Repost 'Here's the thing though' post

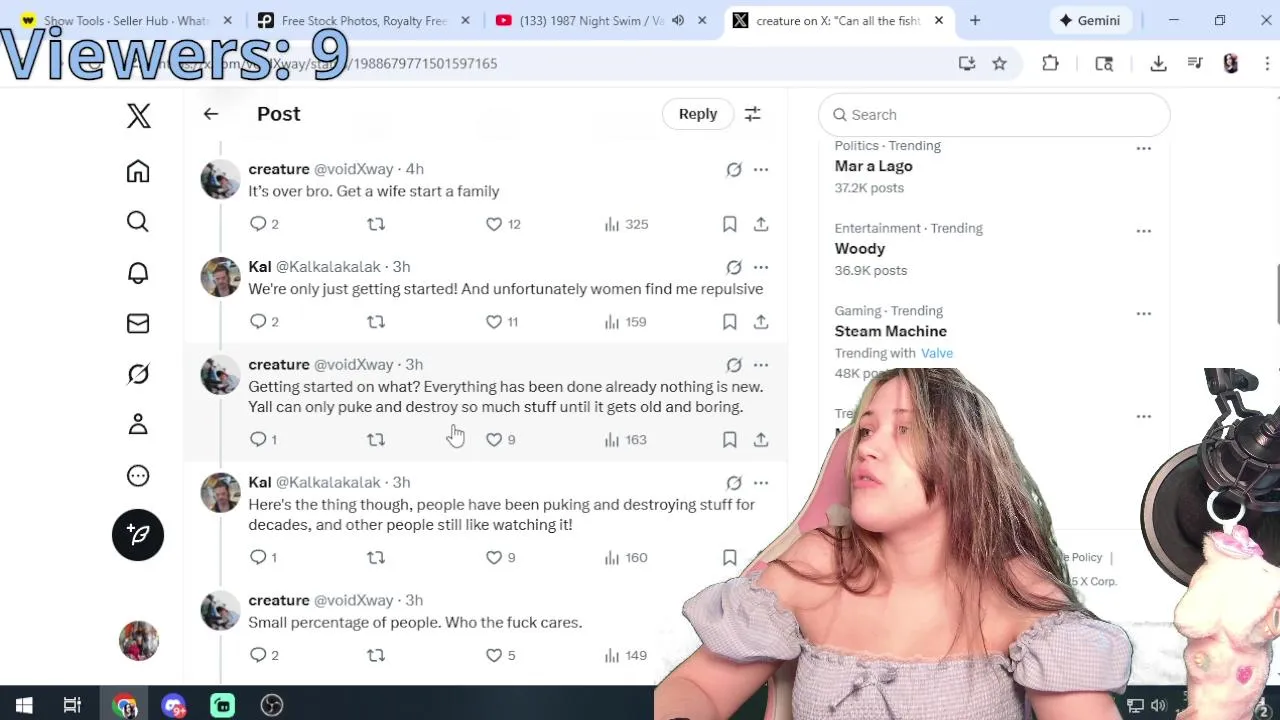[376, 558]
